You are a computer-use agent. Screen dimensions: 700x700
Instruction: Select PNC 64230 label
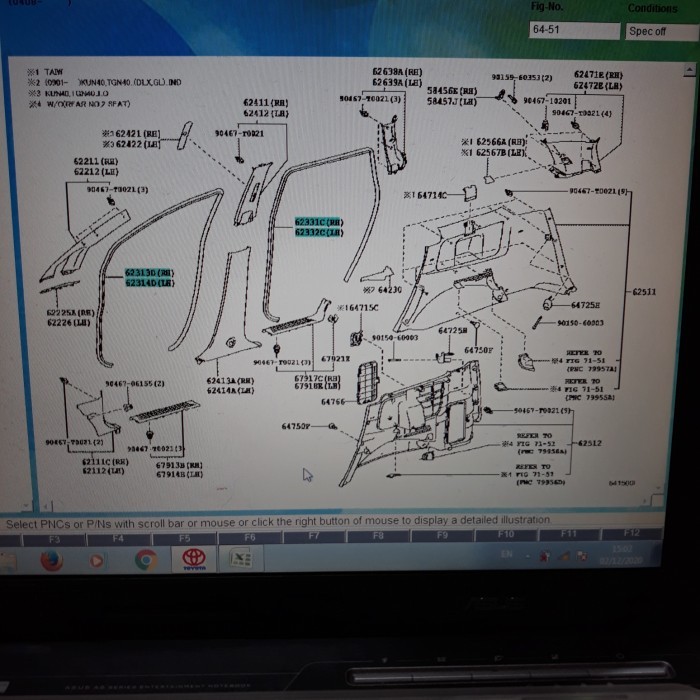390,290
